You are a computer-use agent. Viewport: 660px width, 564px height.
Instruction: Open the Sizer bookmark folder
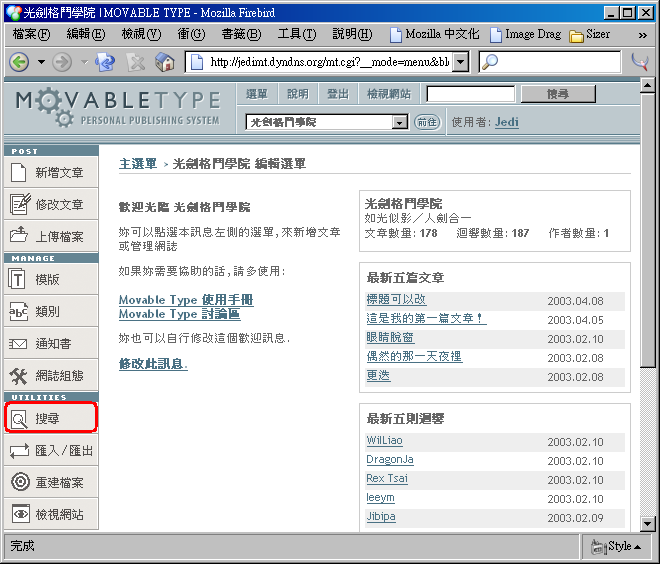pos(589,35)
